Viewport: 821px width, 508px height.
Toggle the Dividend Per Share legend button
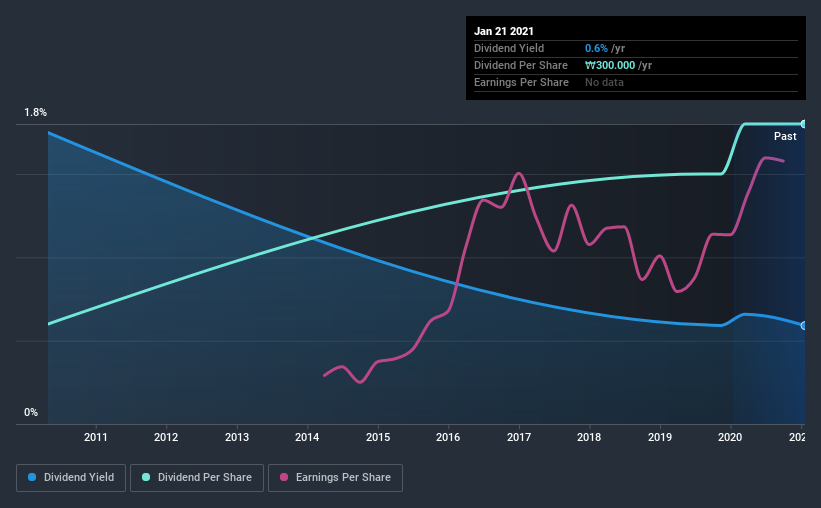197,478
